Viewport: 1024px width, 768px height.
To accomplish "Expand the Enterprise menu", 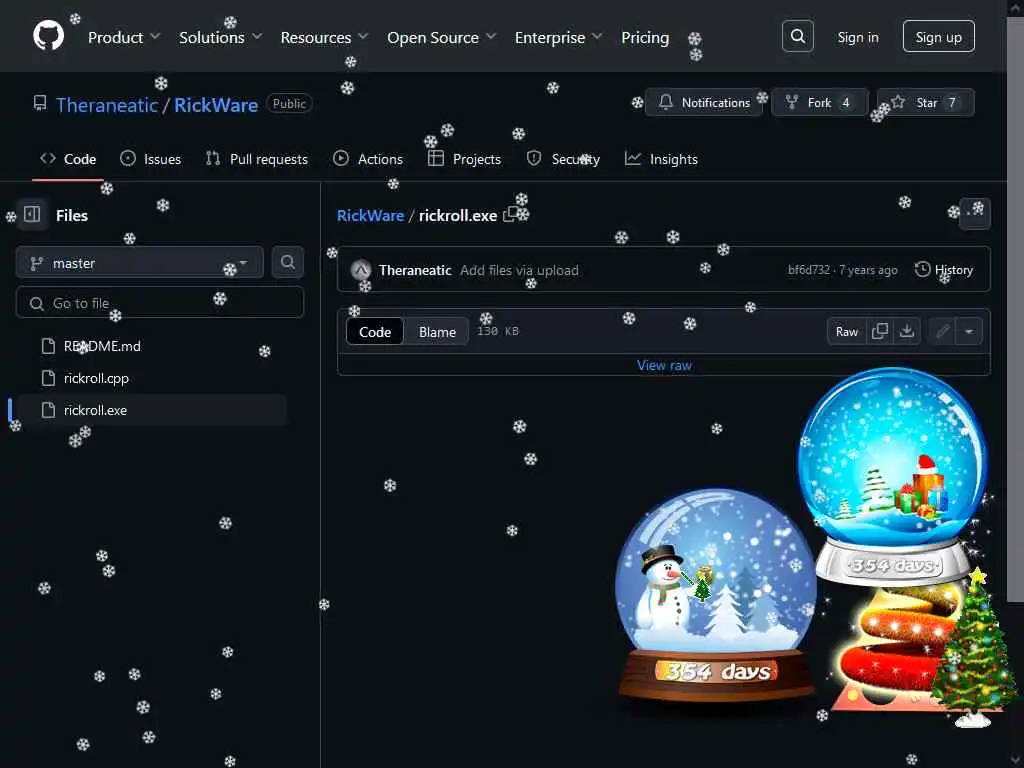I will tap(558, 37).
